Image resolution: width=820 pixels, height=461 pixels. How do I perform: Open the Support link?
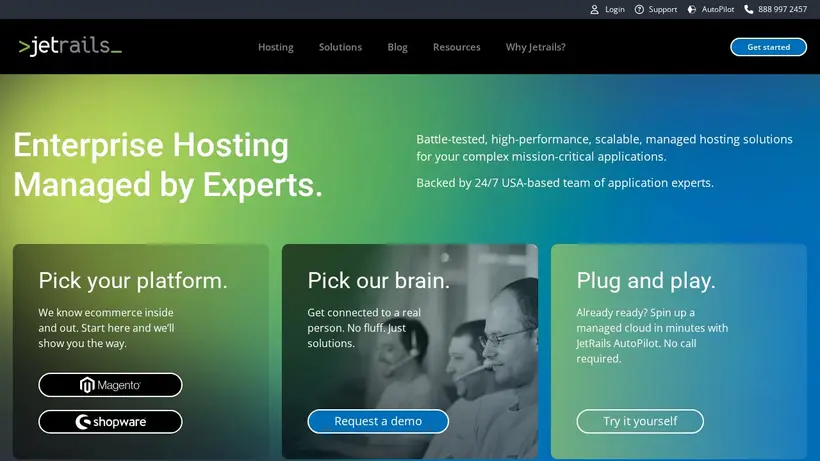pos(663,9)
